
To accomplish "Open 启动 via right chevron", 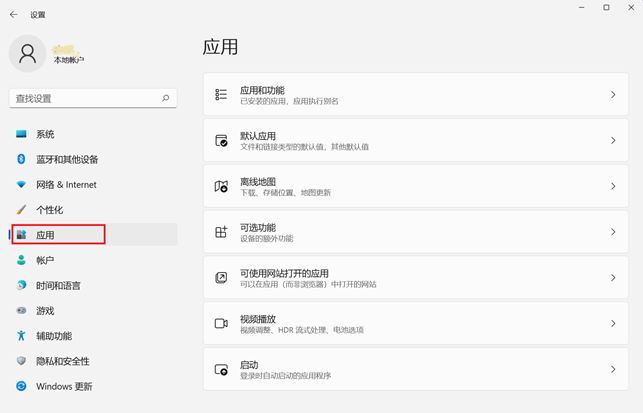I will coord(612,369).
